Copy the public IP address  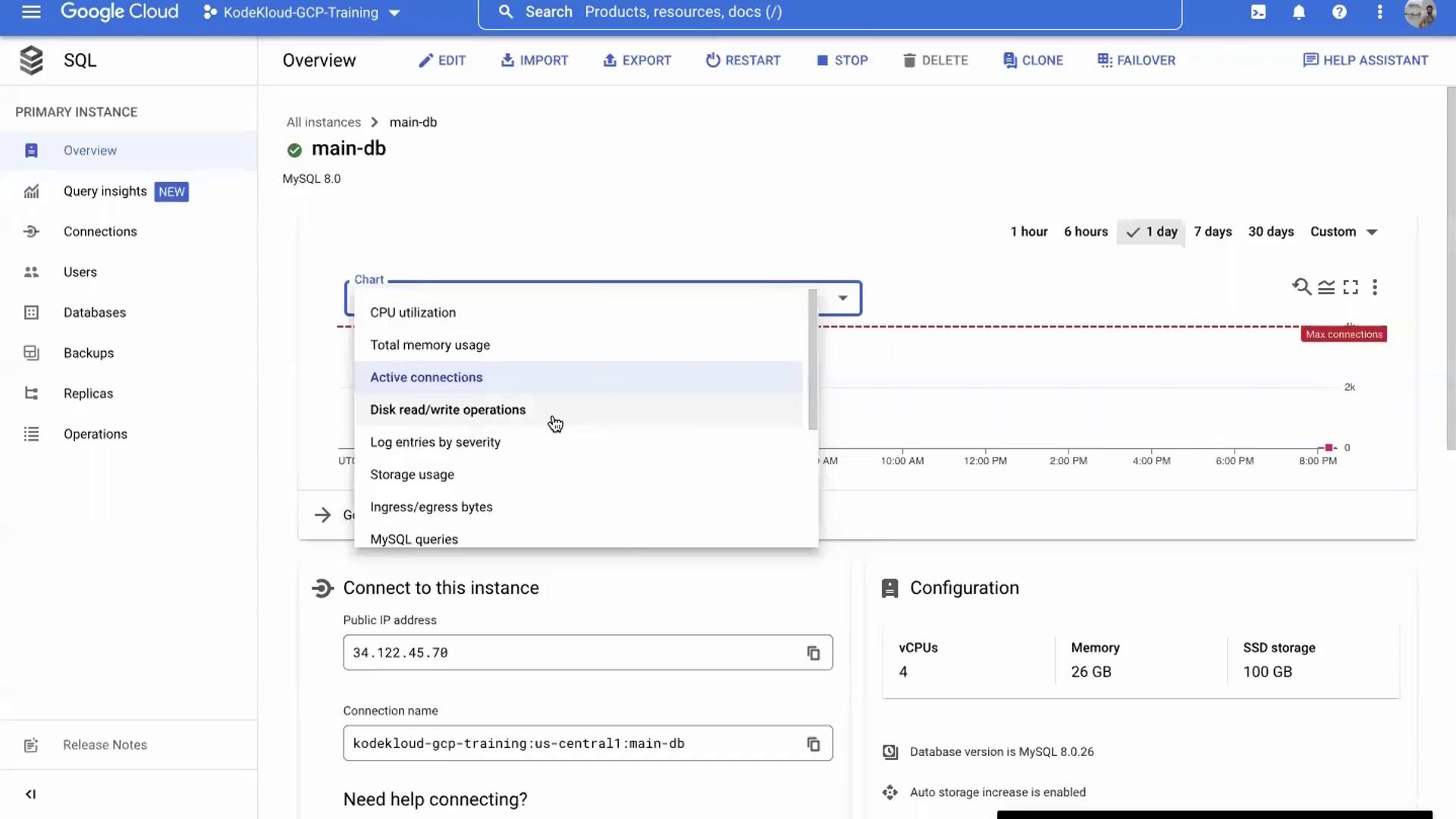click(813, 653)
